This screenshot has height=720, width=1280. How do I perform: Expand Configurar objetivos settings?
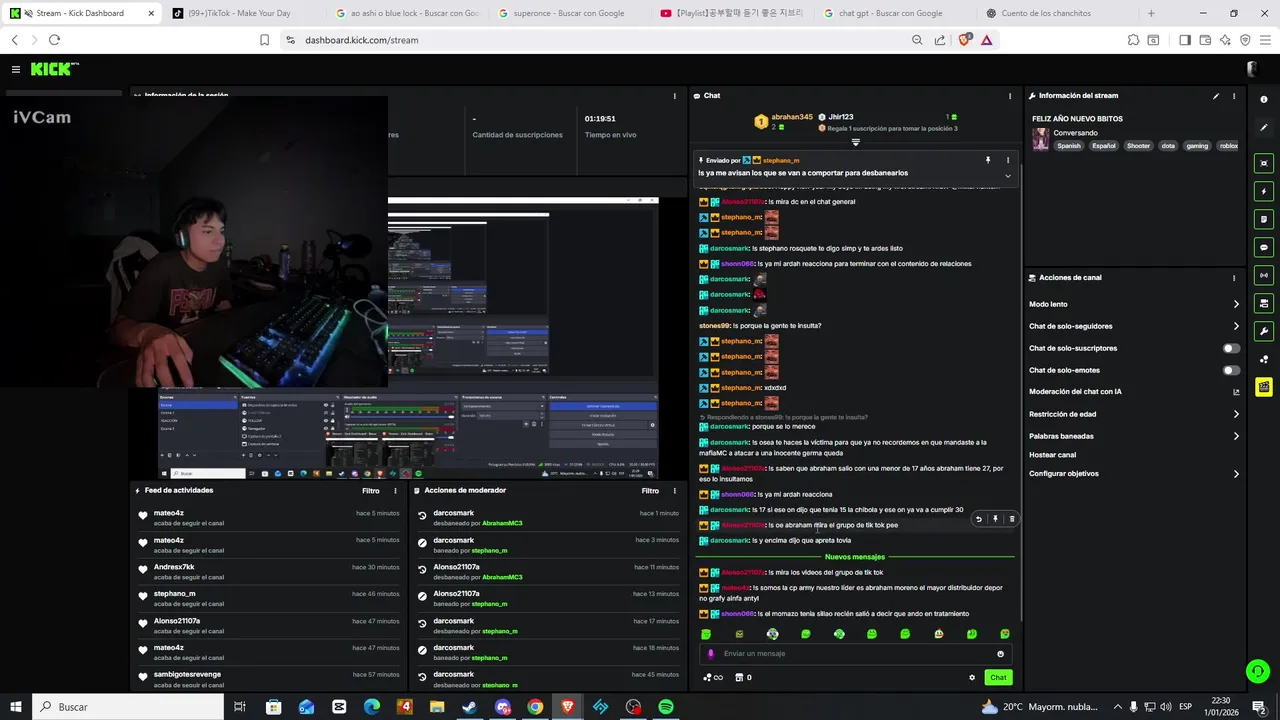click(1236, 474)
